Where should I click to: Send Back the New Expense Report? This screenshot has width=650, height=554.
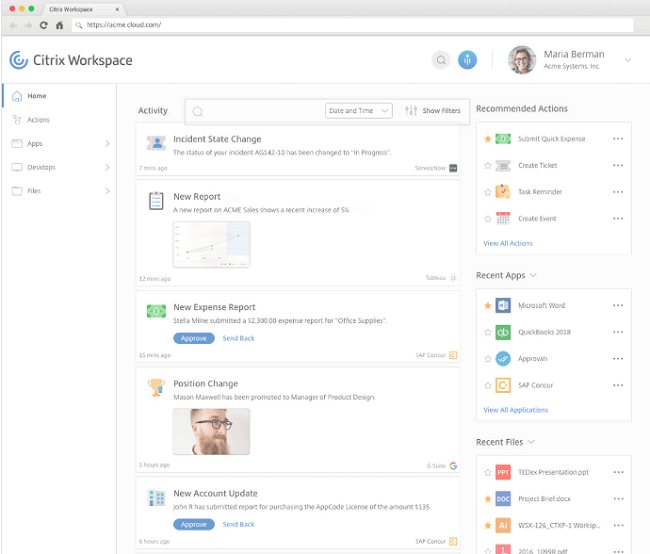(238, 338)
